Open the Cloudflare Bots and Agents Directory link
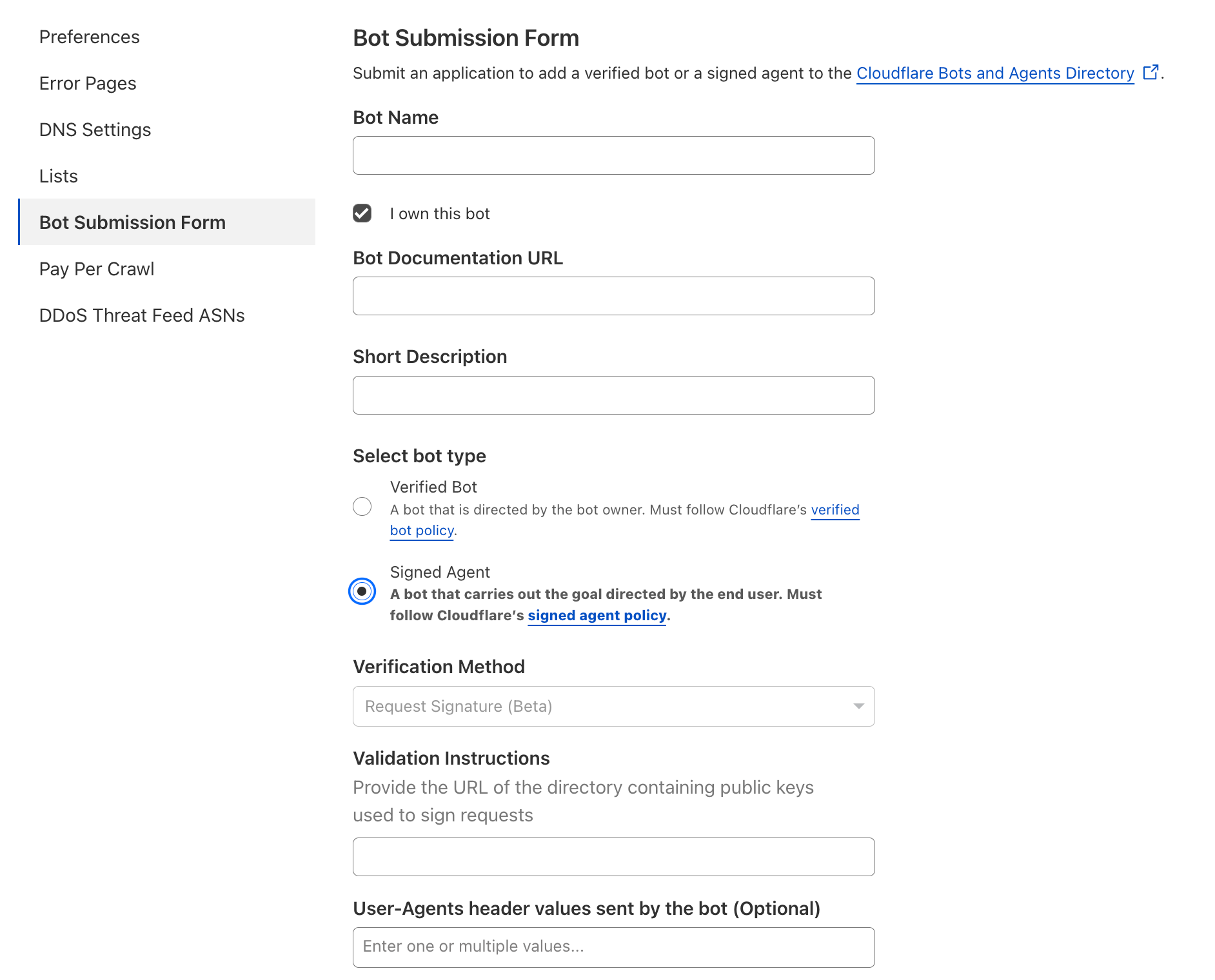This screenshot has height=980, width=1215. [x=995, y=73]
